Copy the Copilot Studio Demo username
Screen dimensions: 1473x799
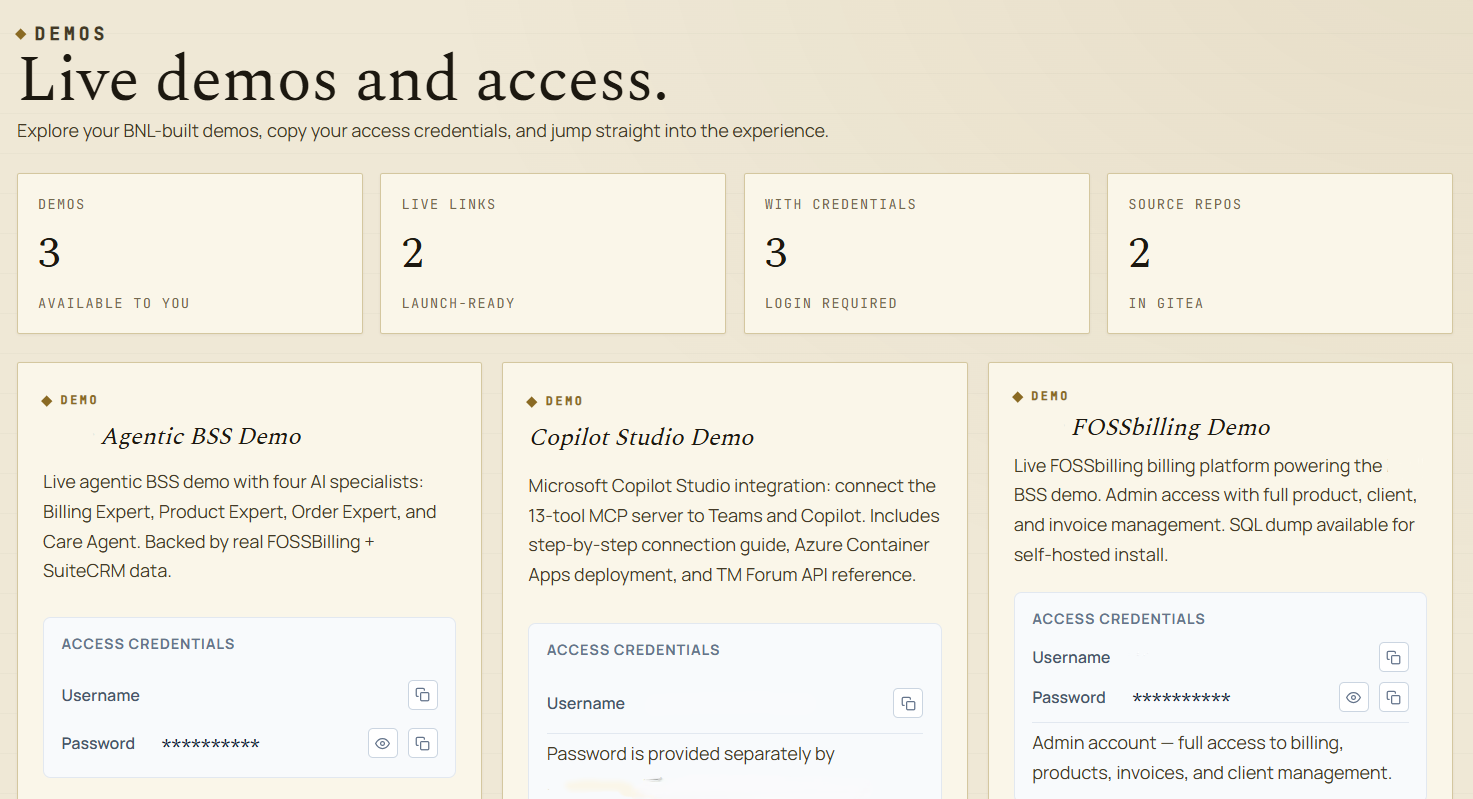(x=908, y=703)
